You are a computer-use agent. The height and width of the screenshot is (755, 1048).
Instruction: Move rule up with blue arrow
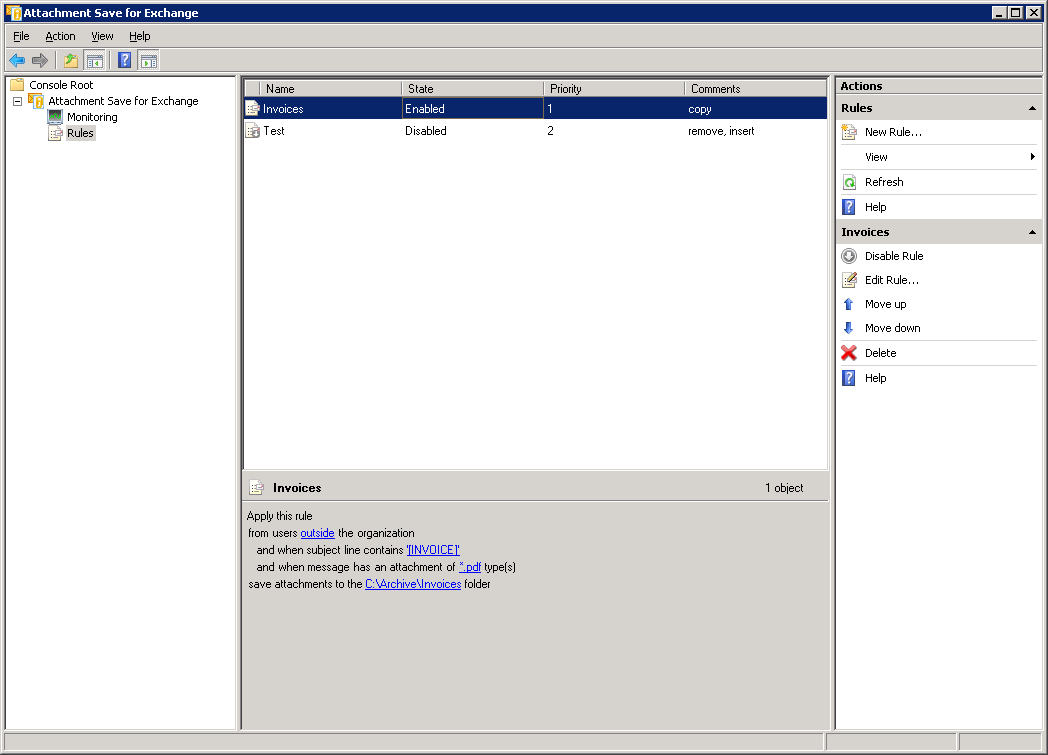pyautogui.click(x=849, y=304)
